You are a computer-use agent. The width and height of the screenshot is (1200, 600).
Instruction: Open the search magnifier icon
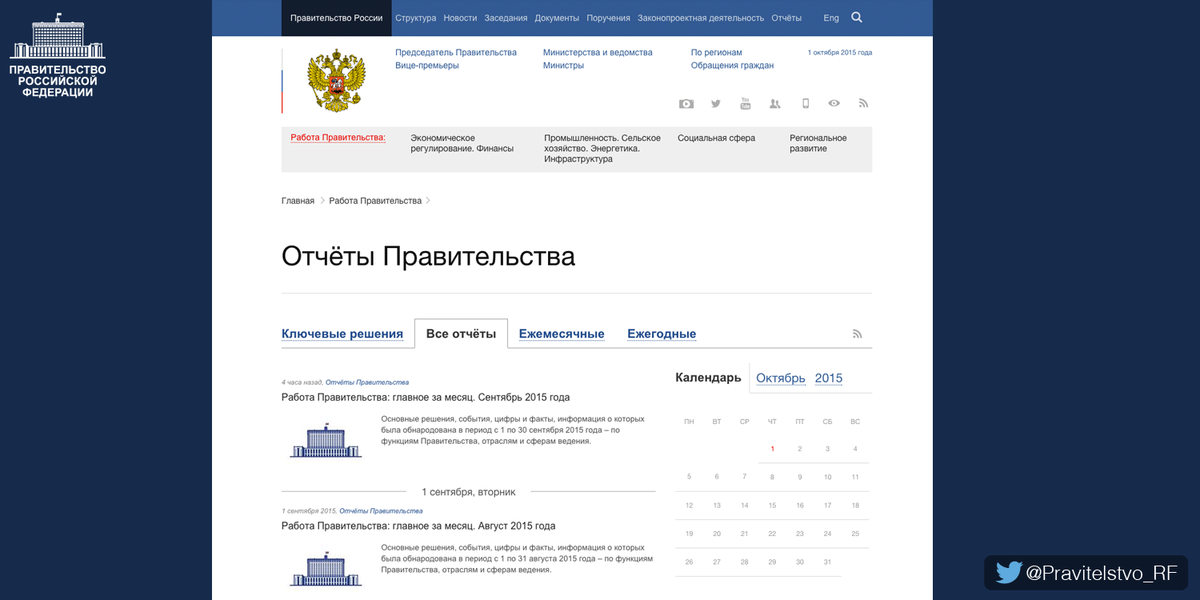[x=857, y=17]
